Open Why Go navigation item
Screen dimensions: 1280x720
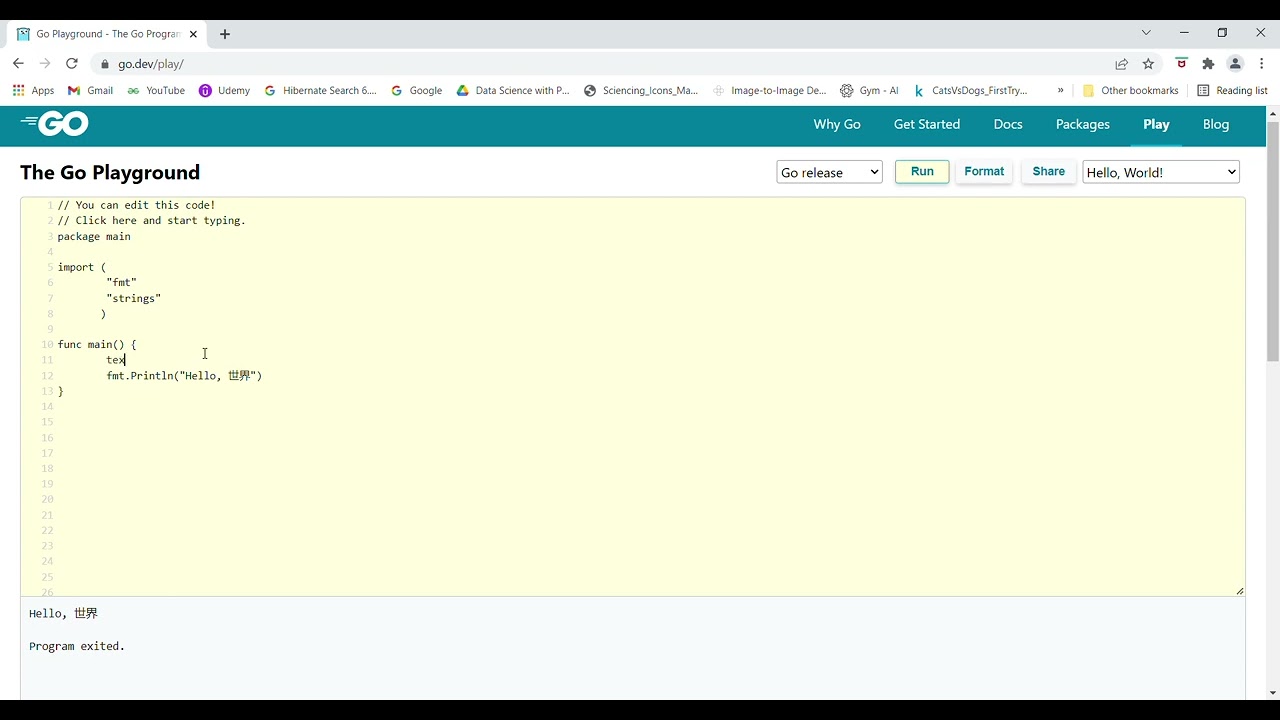837,124
